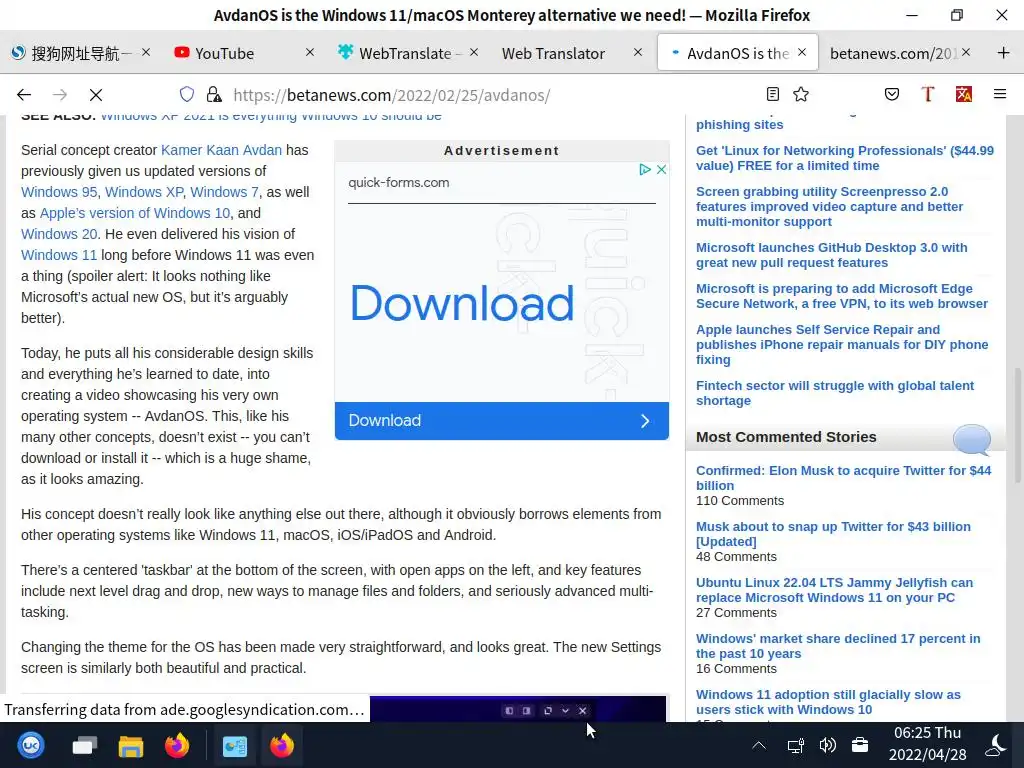Open the Kamer Kaan Avdan link
This screenshot has width=1024, height=768.
(x=221, y=150)
